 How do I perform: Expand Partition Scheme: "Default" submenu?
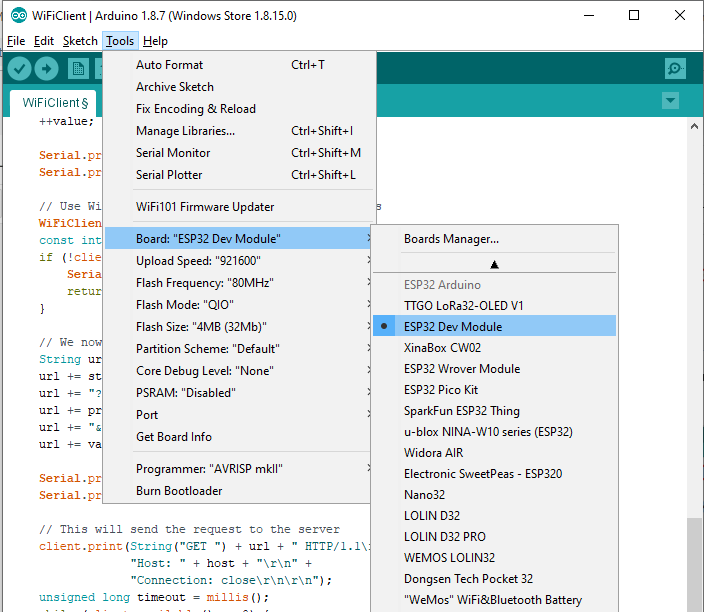[239, 348]
